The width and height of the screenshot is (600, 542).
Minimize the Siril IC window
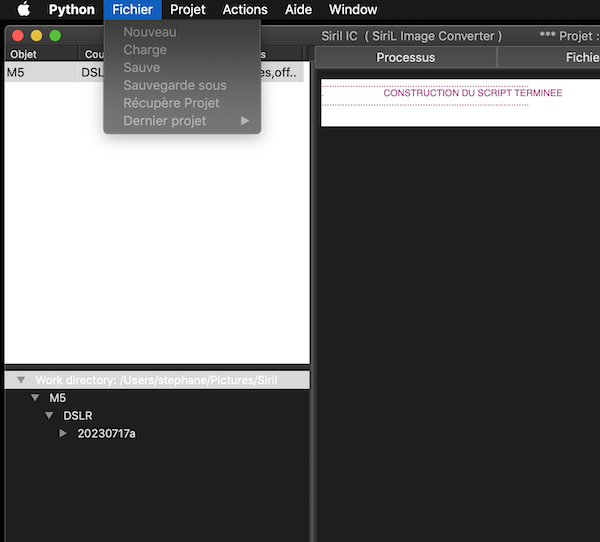click(x=36, y=36)
